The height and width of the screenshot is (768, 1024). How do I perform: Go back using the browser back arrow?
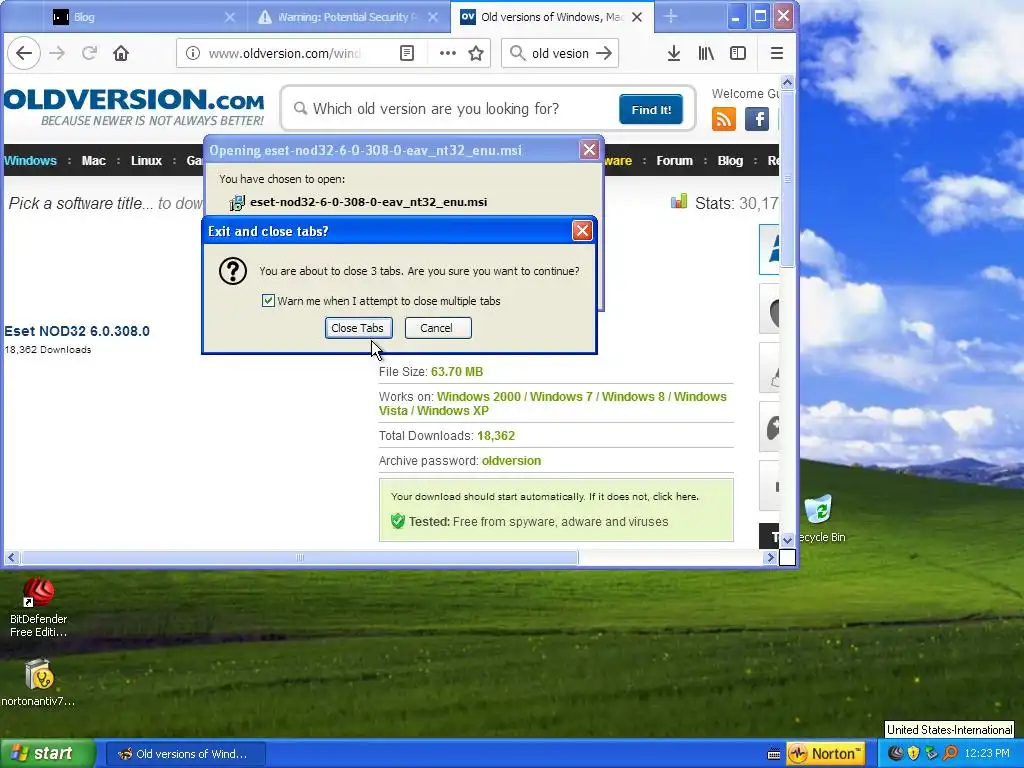click(24, 54)
